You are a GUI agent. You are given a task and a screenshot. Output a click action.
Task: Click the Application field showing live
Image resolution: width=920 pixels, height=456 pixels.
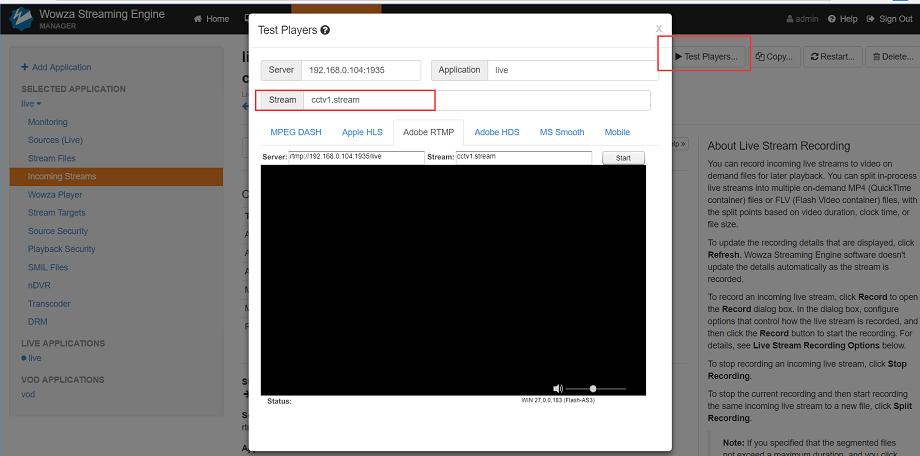[573, 70]
